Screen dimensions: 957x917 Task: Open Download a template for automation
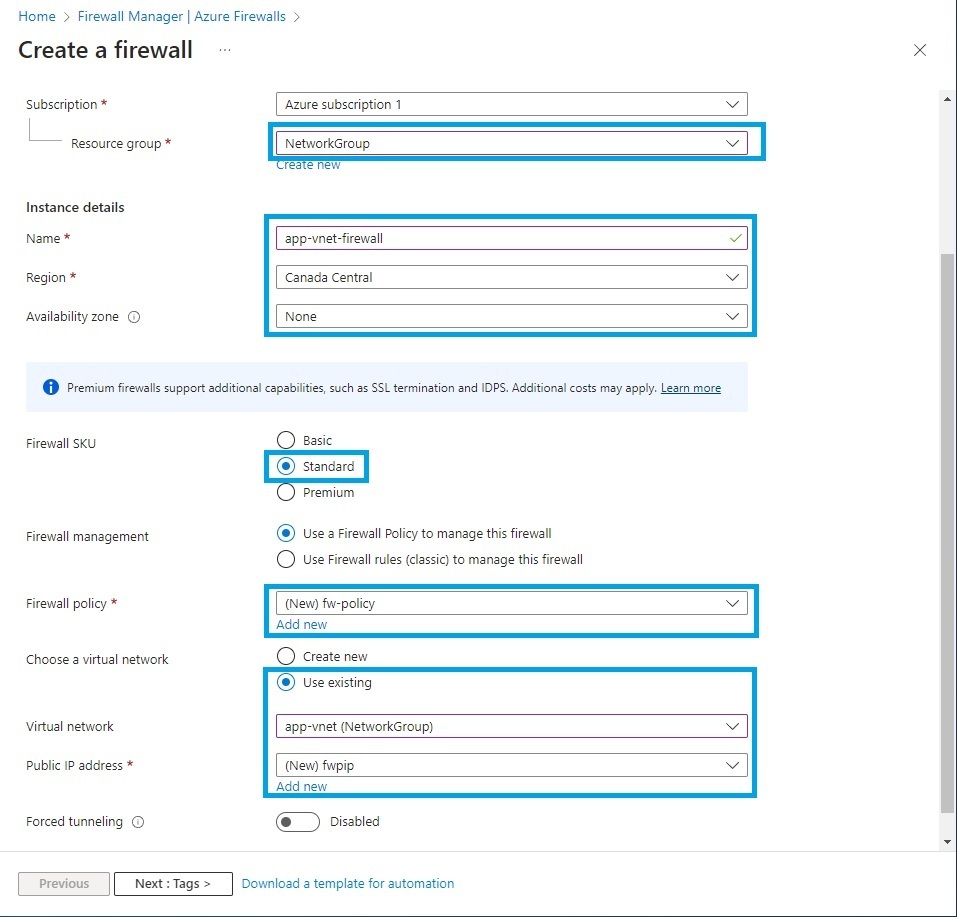pos(347,883)
